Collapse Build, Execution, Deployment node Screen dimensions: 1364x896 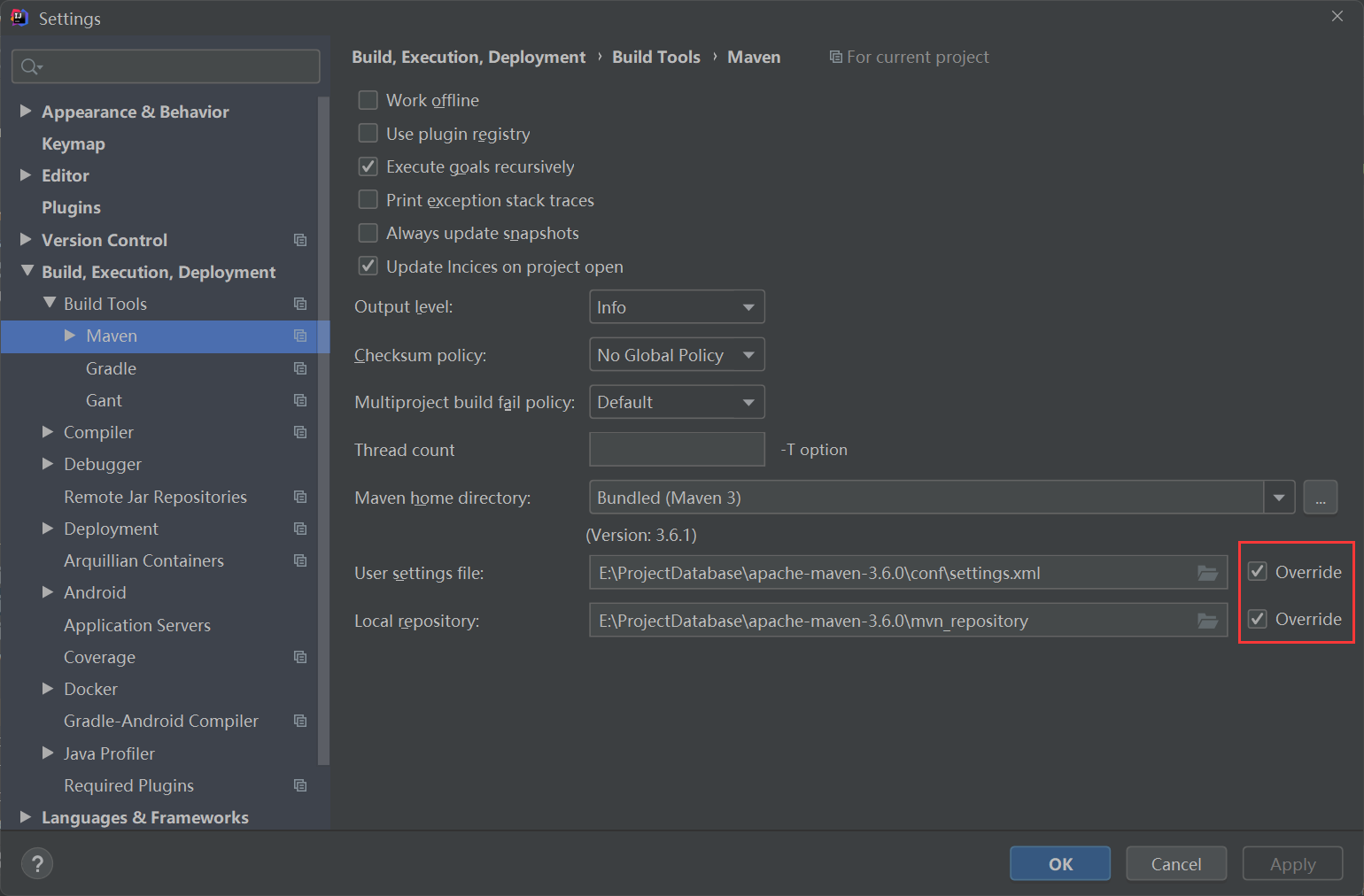click(x=27, y=271)
